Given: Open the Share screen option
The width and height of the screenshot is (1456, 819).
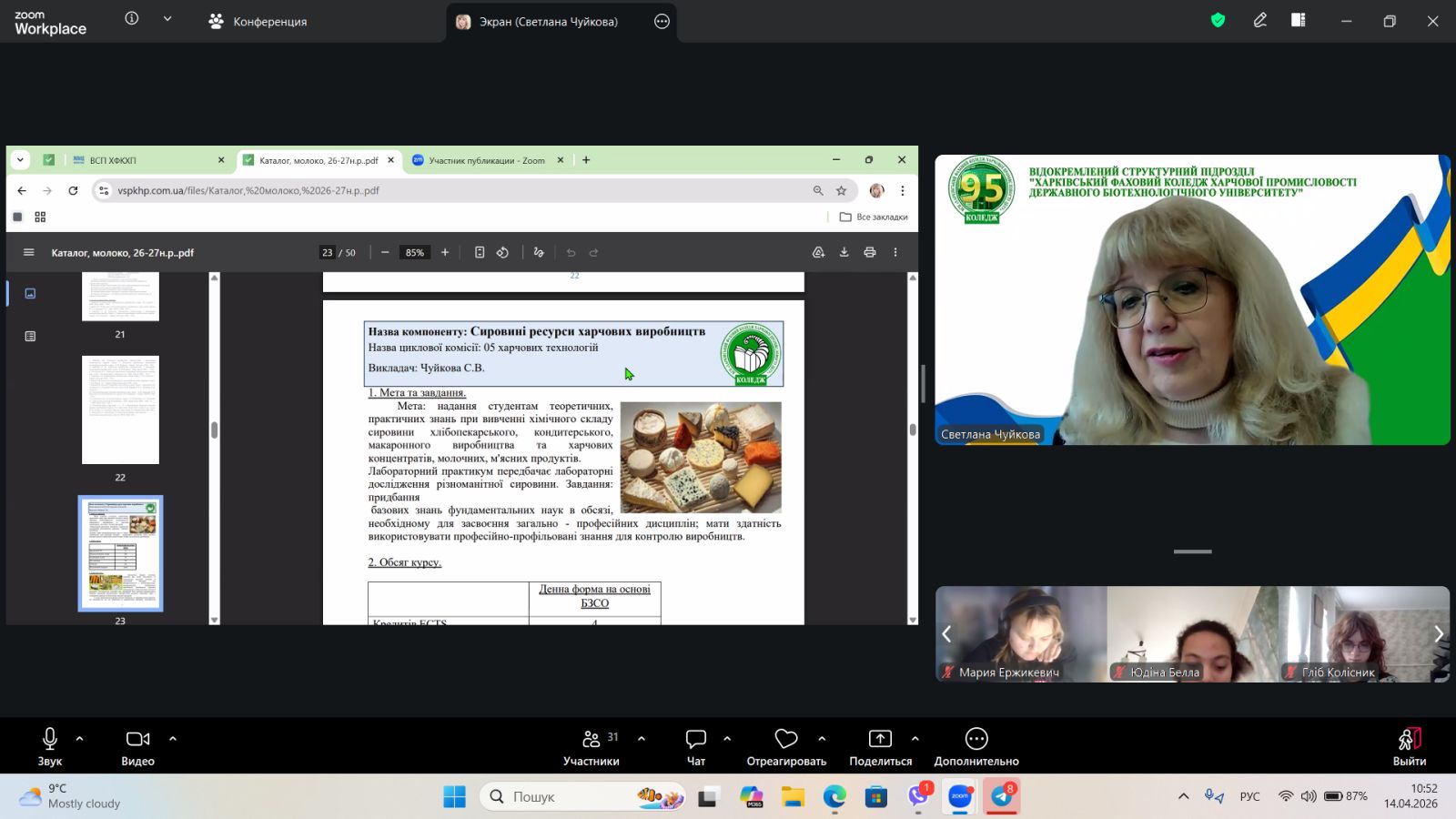Looking at the screenshot, I should click(880, 746).
